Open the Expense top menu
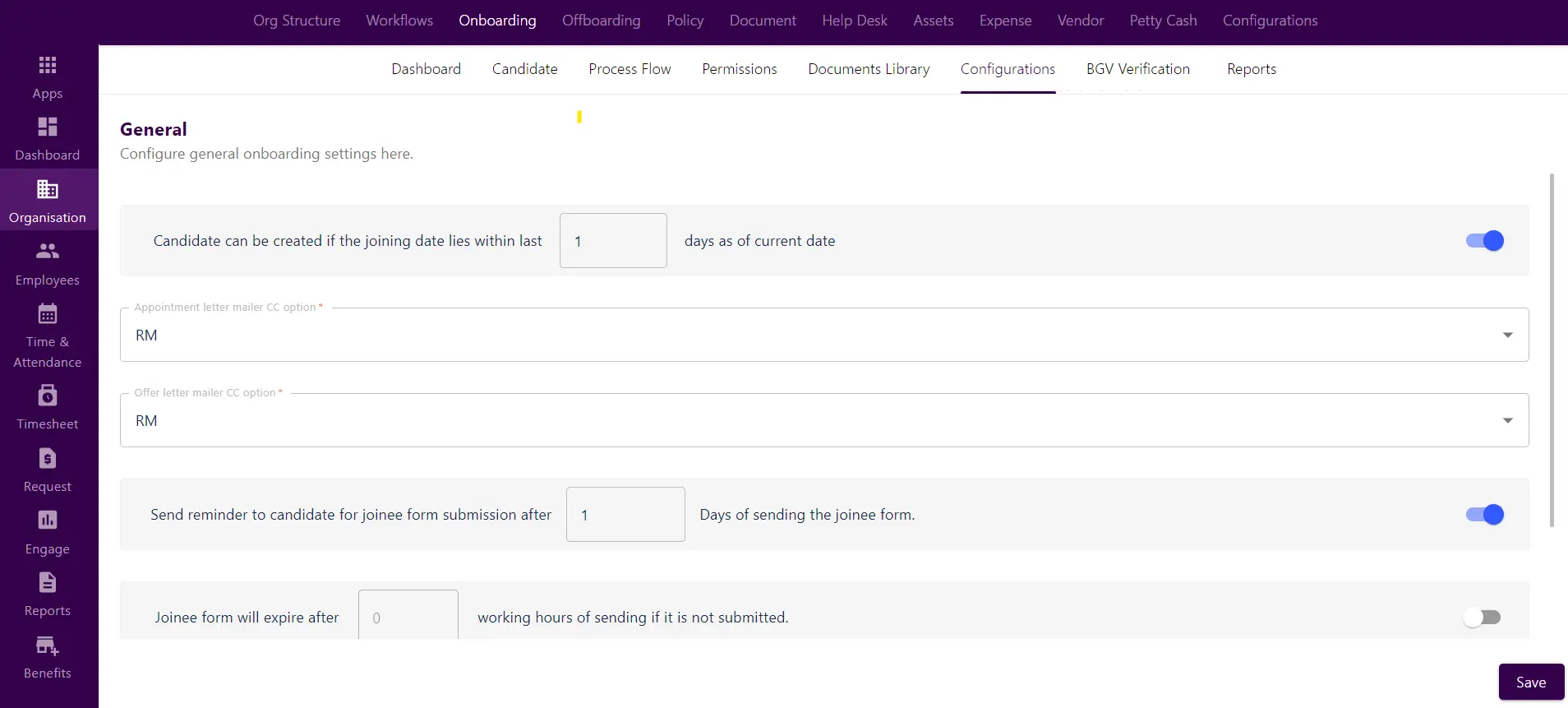Viewport: 1568px width, 708px height. click(x=1005, y=21)
